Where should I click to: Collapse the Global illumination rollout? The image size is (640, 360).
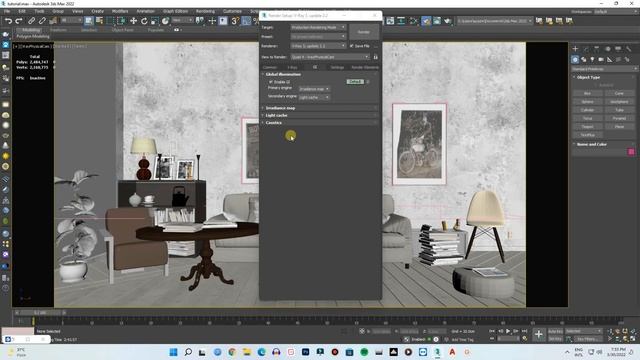(x=320, y=74)
